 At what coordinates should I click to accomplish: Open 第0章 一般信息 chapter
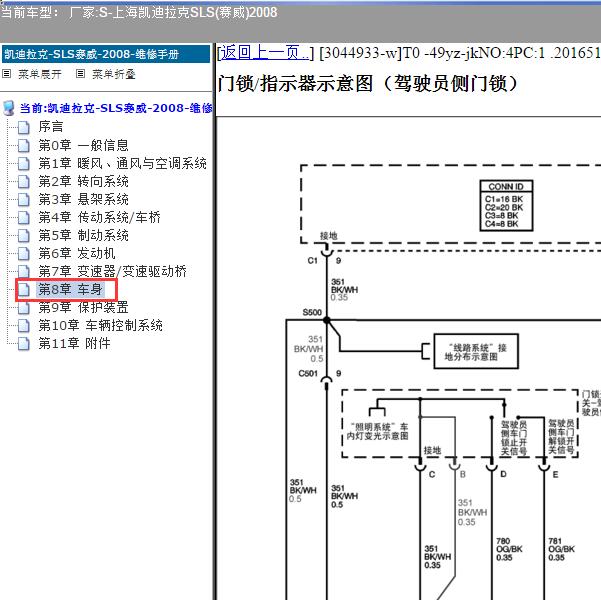point(83,145)
